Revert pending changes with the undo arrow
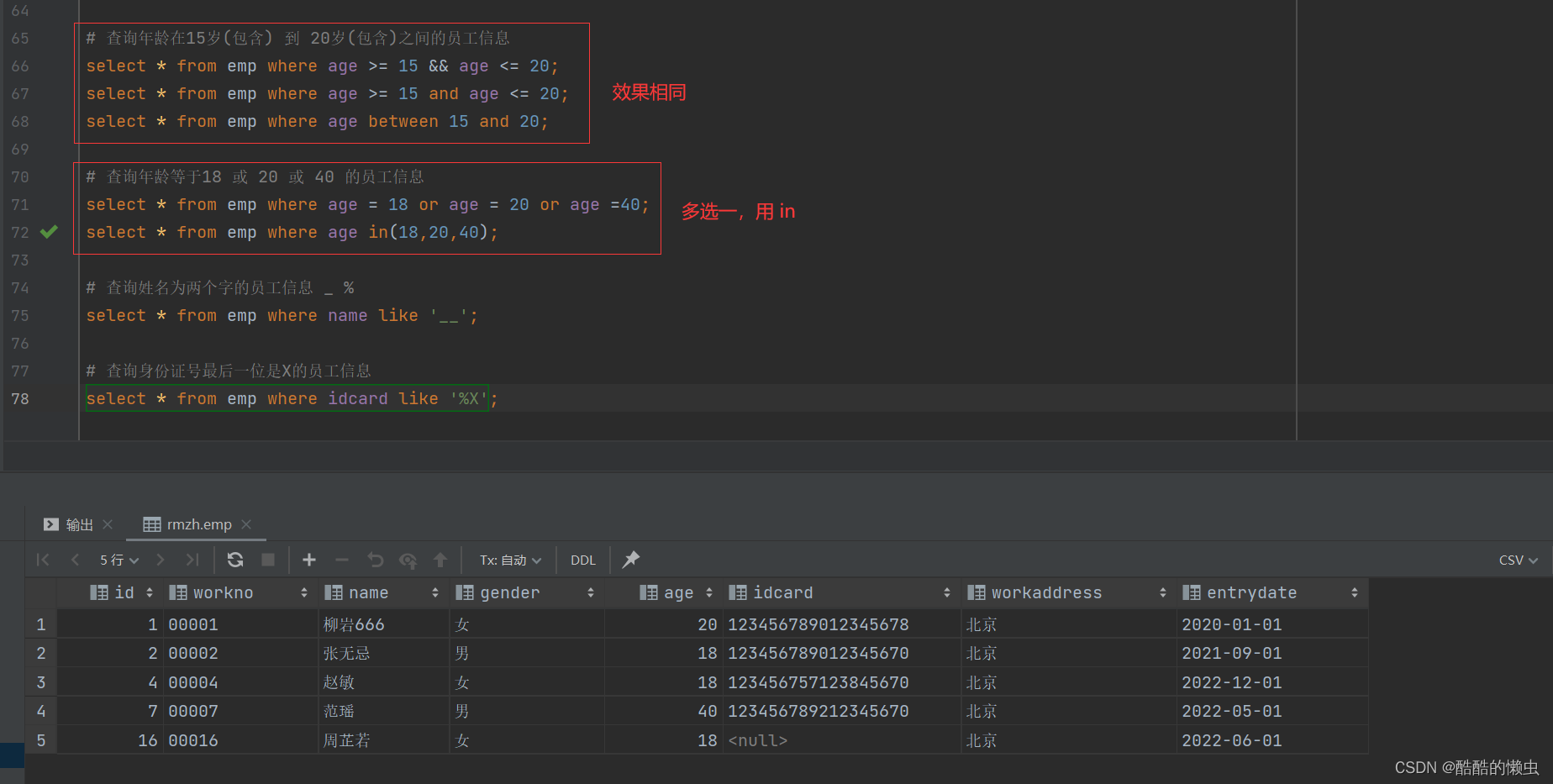This screenshot has width=1553, height=784. 376,560
